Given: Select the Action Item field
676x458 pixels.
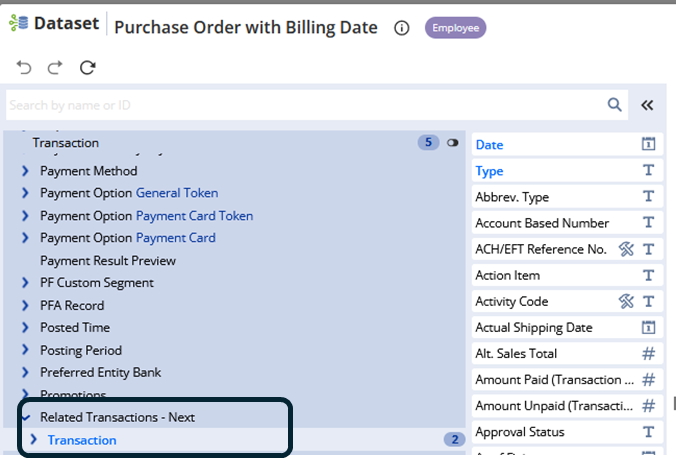Looking at the screenshot, I should pos(567,275).
